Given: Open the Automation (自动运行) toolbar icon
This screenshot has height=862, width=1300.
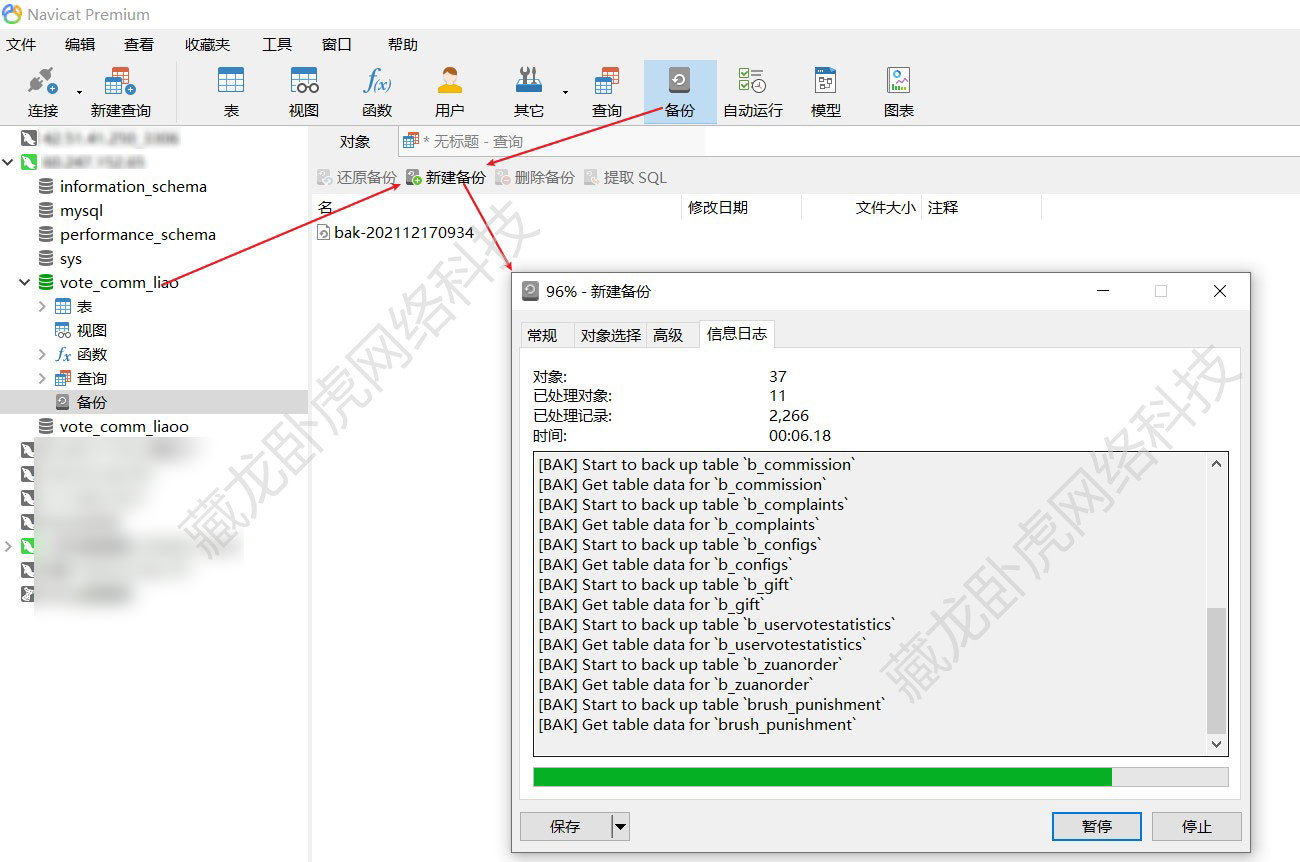Looking at the screenshot, I should (x=753, y=92).
